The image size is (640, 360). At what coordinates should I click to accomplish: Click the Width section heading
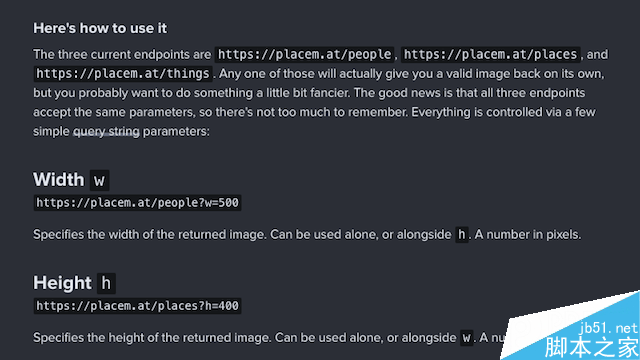click(59, 180)
